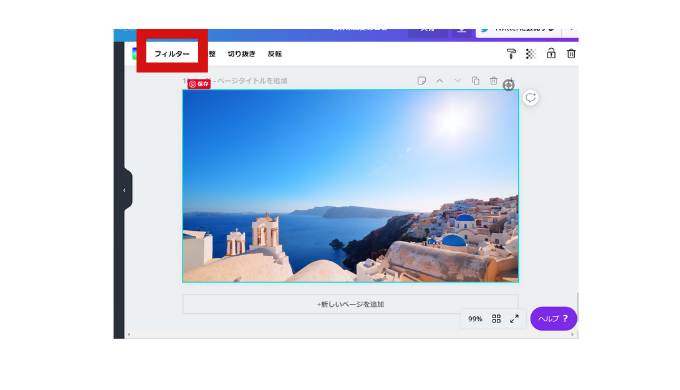Viewport: 680px width, 390px height.
Task: Open the transparency checkerboard icon
Action: [531, 54]
